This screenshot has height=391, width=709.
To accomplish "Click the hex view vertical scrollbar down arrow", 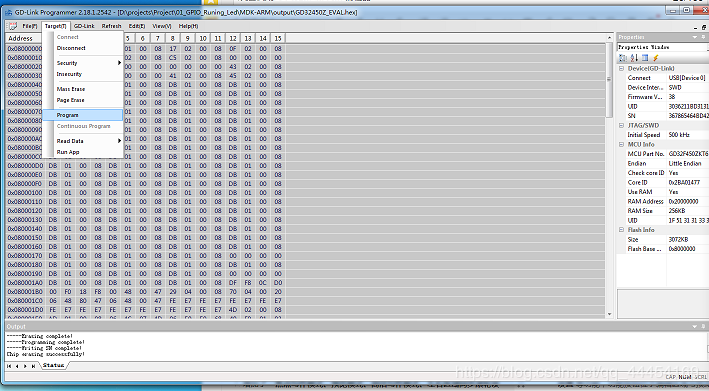I will tap(609, 314).
